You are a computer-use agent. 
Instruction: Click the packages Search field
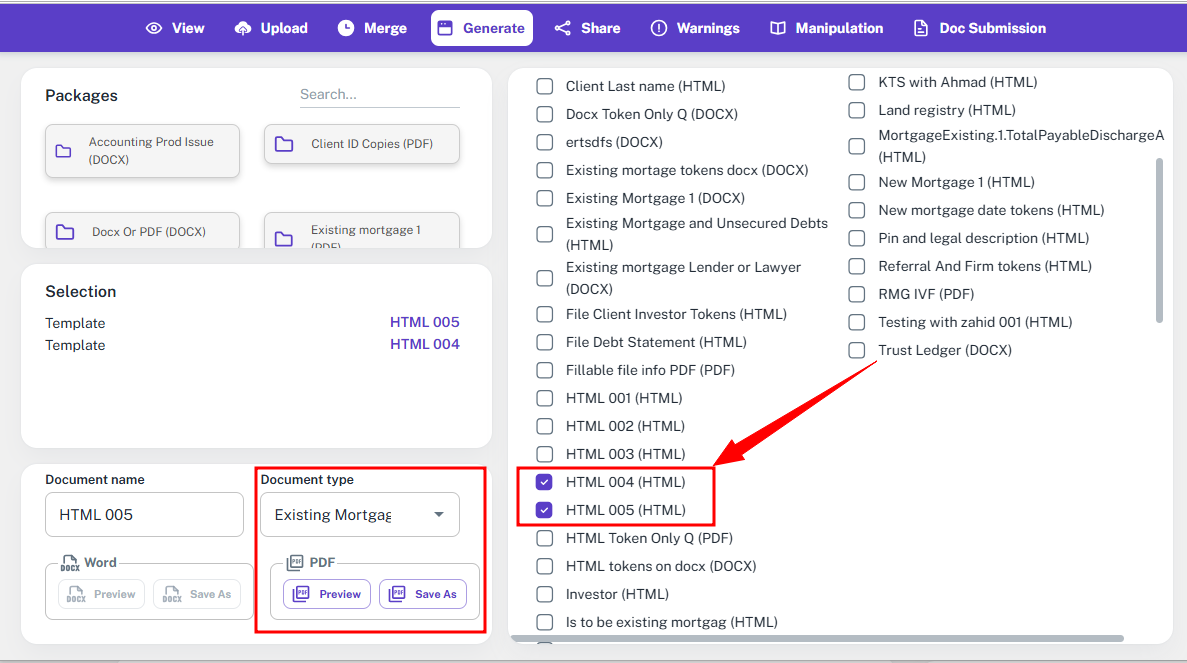379,94
